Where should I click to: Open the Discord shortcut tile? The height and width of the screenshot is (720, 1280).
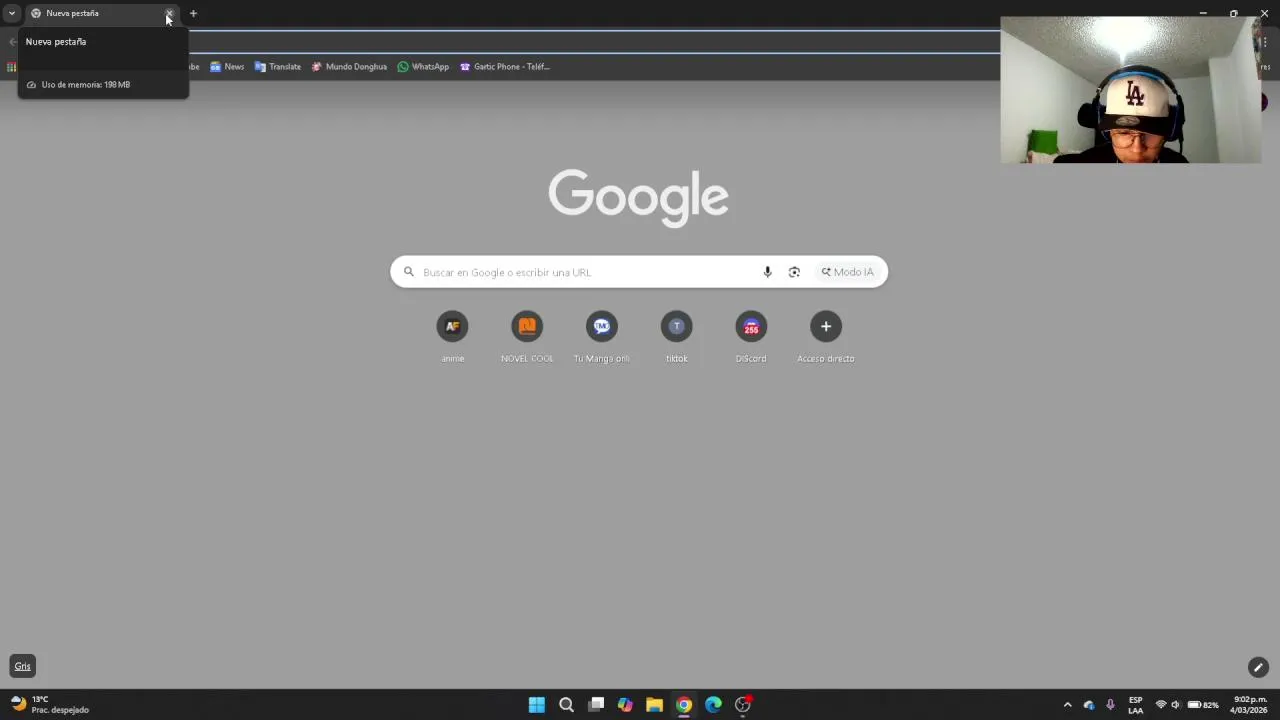751,337
